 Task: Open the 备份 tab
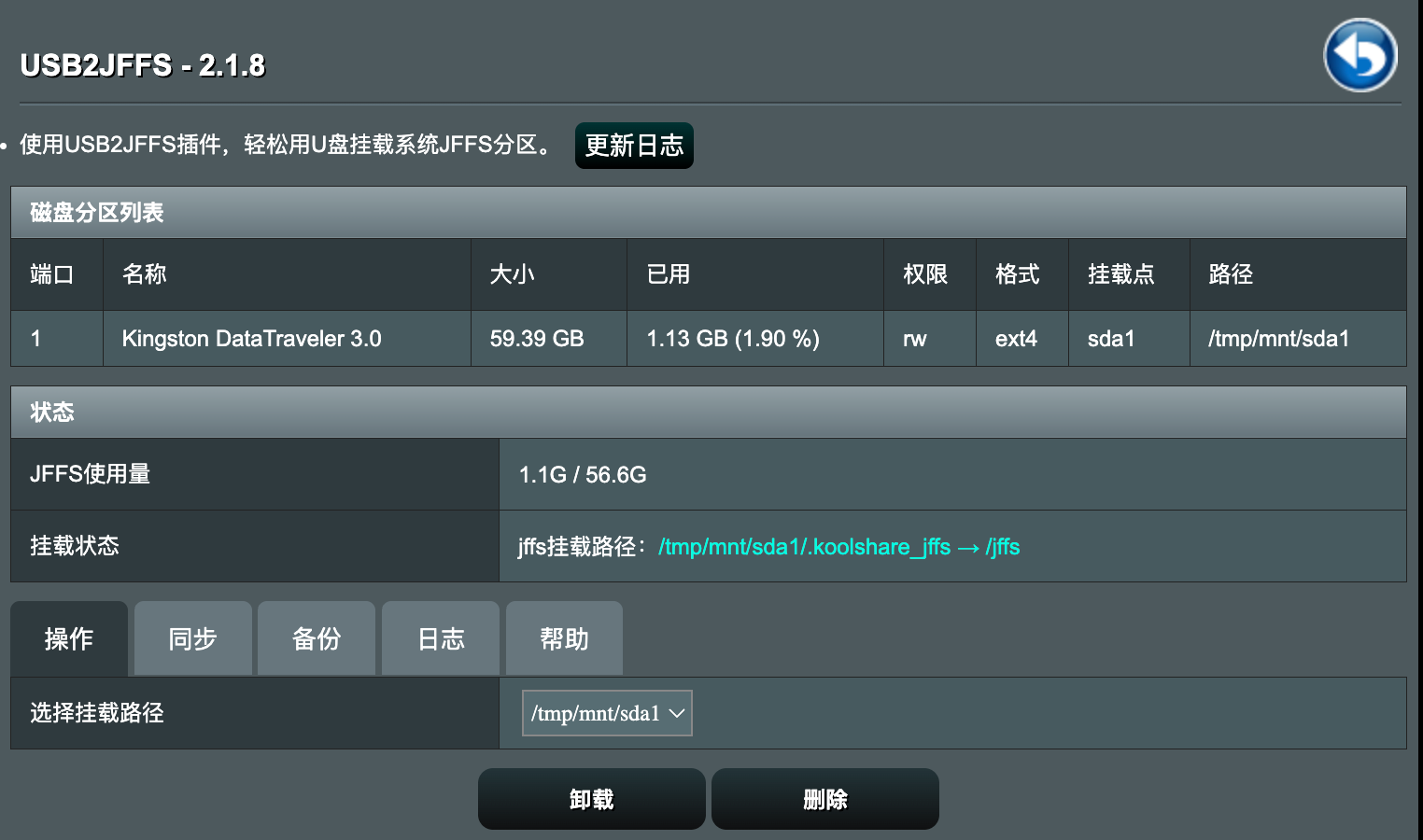[x=317, y=638]
